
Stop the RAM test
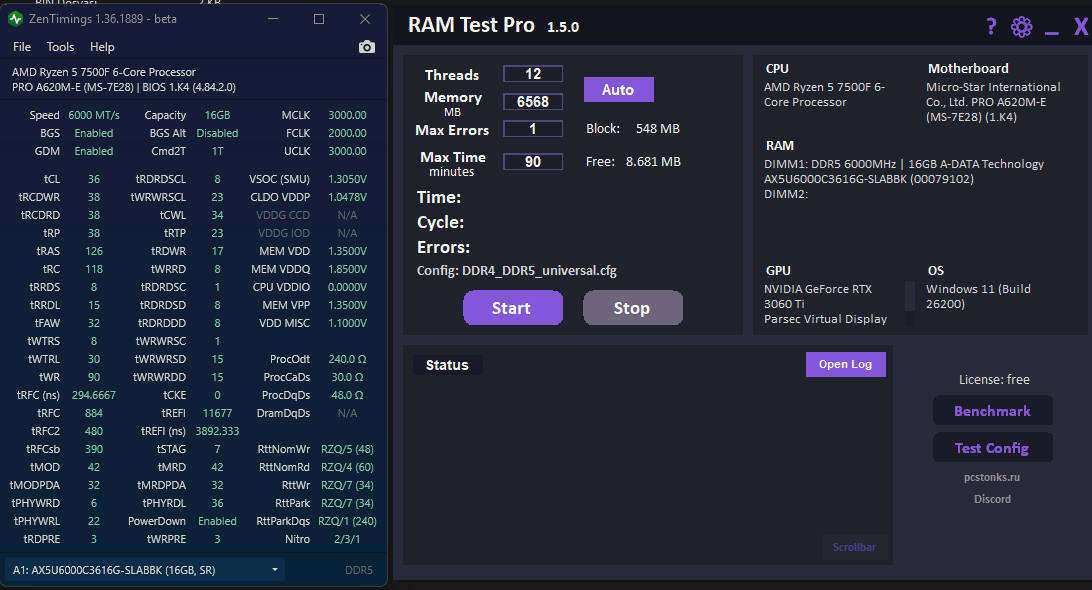coord(632,308)
